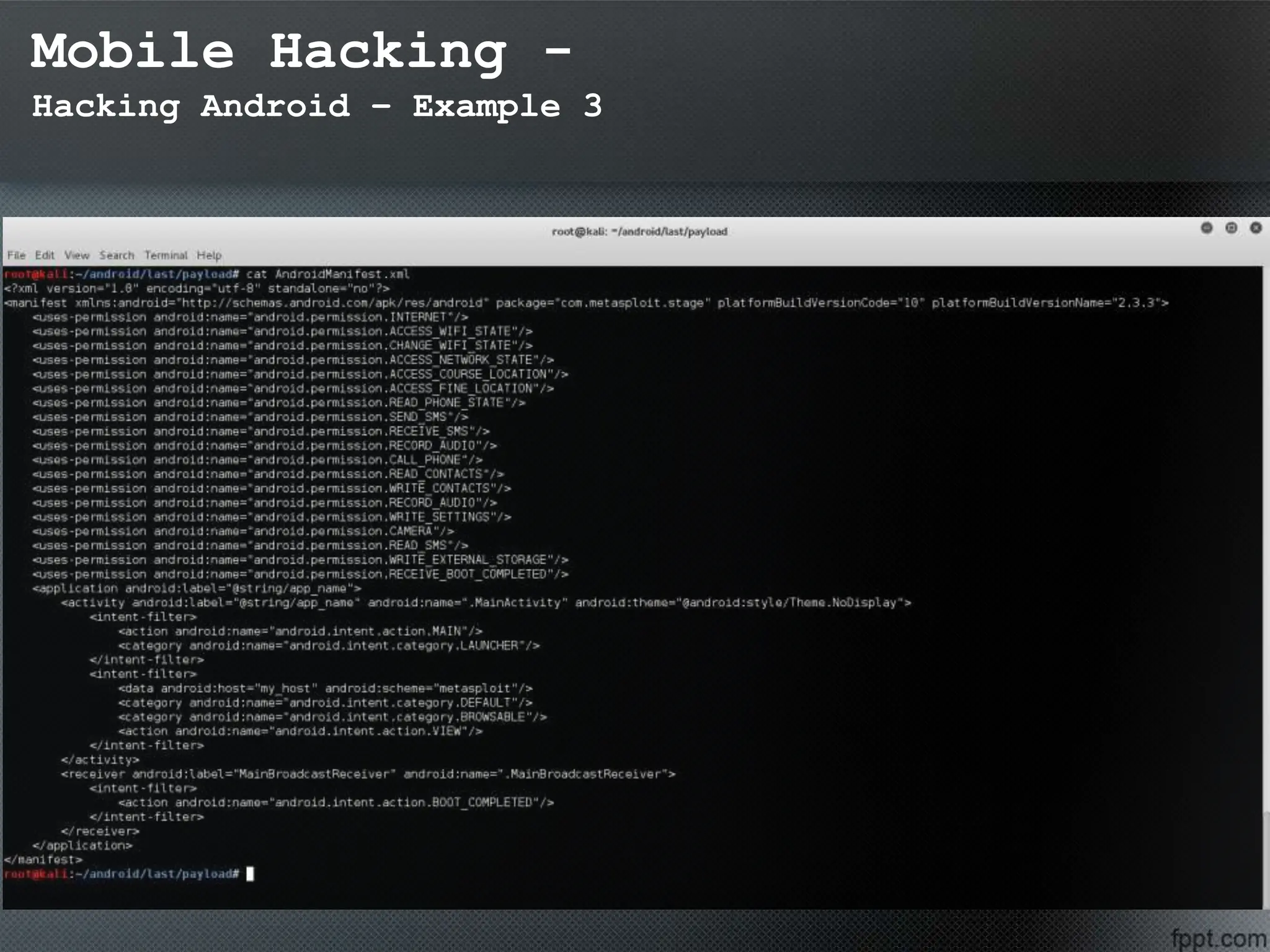Click the com.metasploit.stage package text

click(633, 303)
